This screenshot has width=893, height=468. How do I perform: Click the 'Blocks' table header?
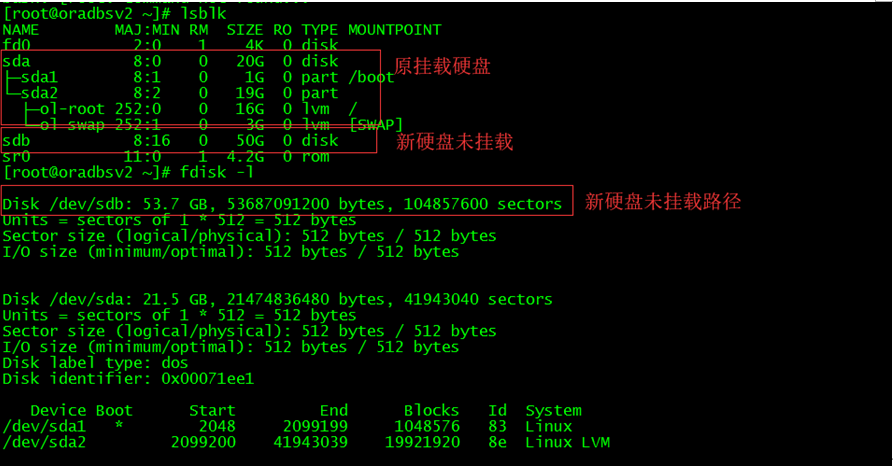tap(431, 410)
